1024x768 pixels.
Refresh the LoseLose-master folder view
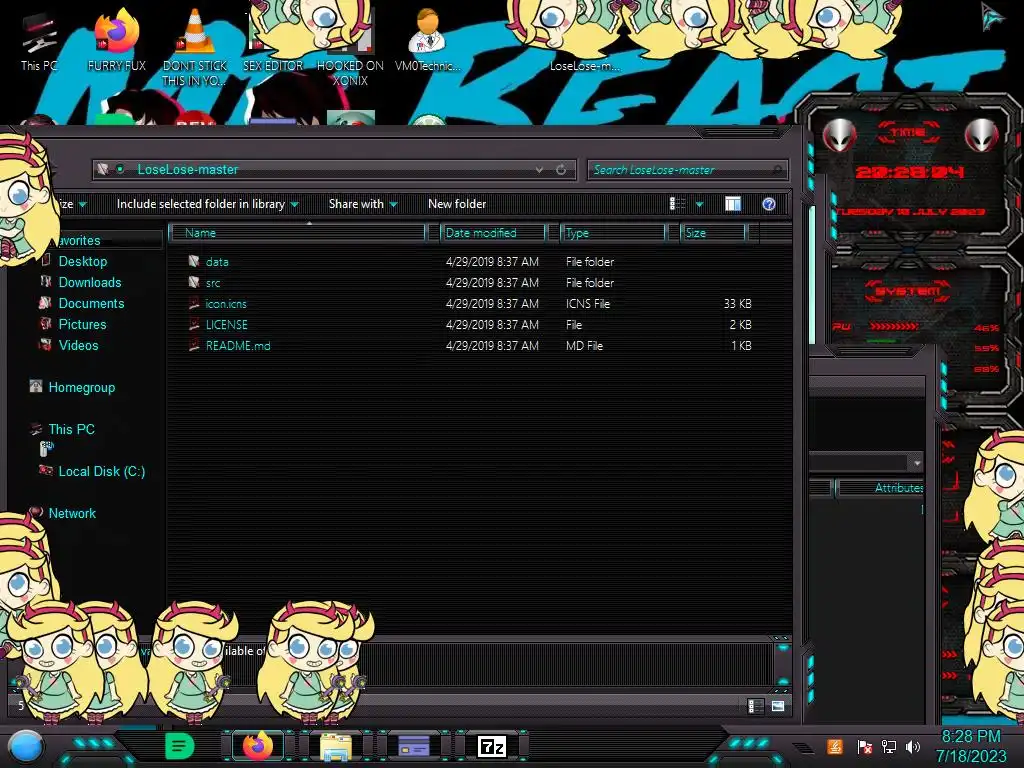(x=561, y=170)
